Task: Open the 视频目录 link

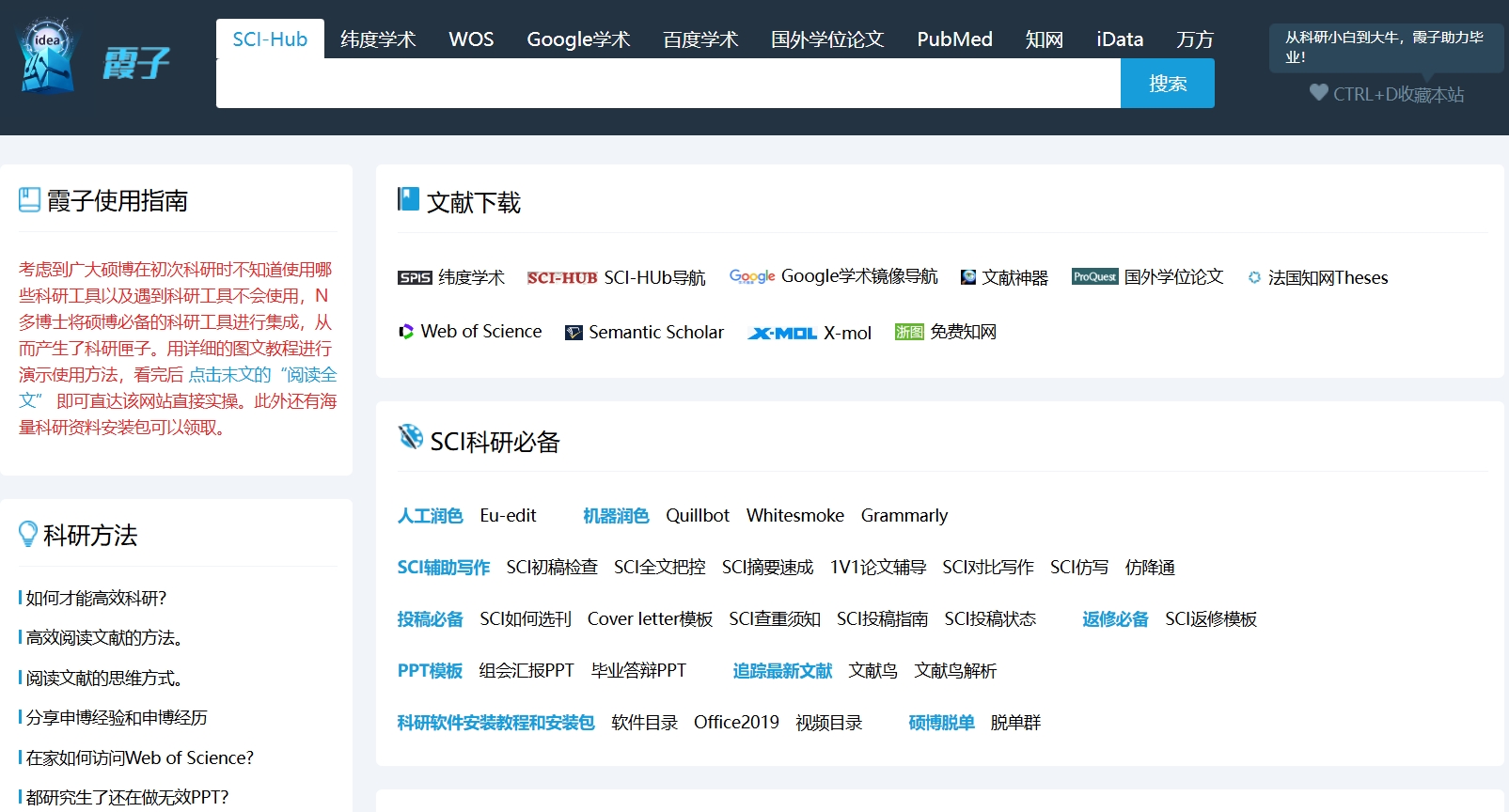Action: pyautogui.click(x=829, y=722)
